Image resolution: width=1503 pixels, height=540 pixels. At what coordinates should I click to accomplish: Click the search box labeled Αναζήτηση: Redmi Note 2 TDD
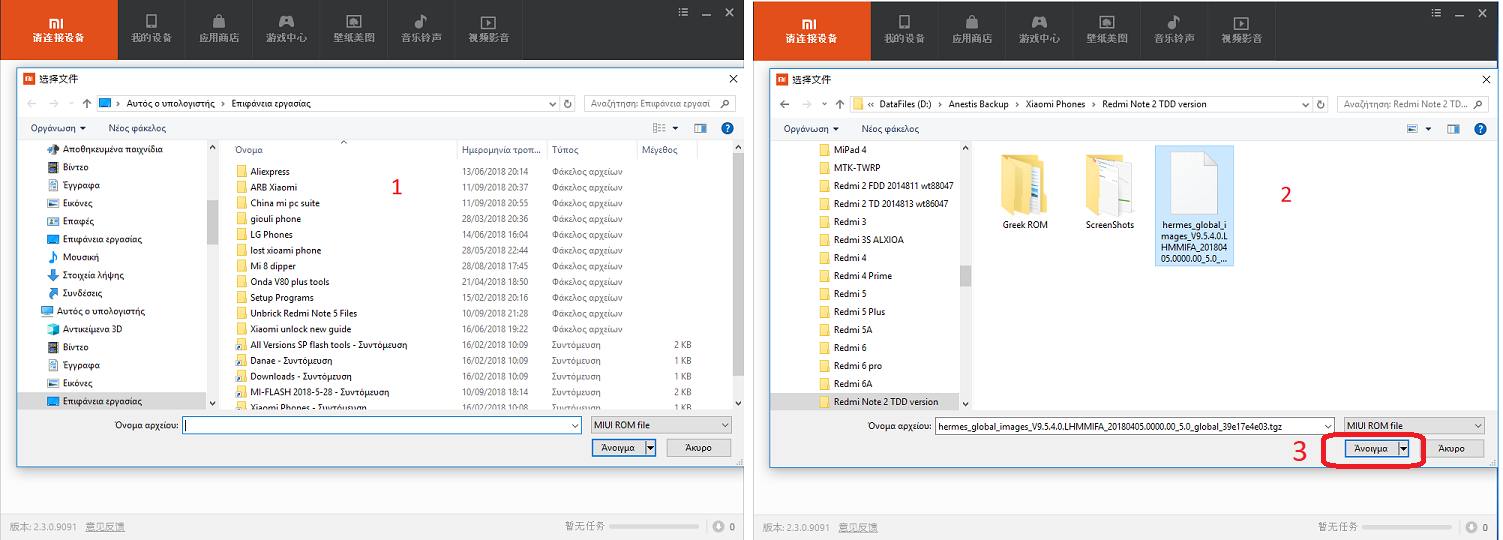tap(1404, 104)
